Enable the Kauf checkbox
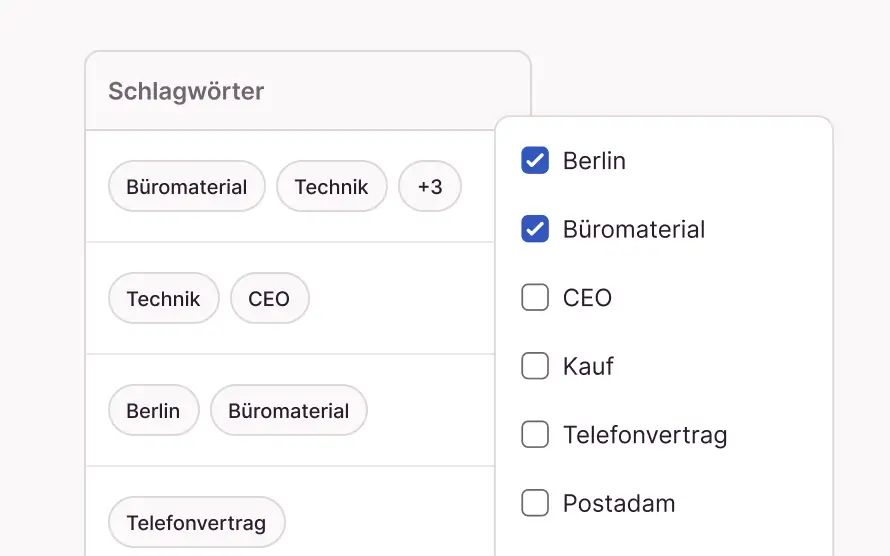Viewport: 890px width, 556px height. [535, 366]
